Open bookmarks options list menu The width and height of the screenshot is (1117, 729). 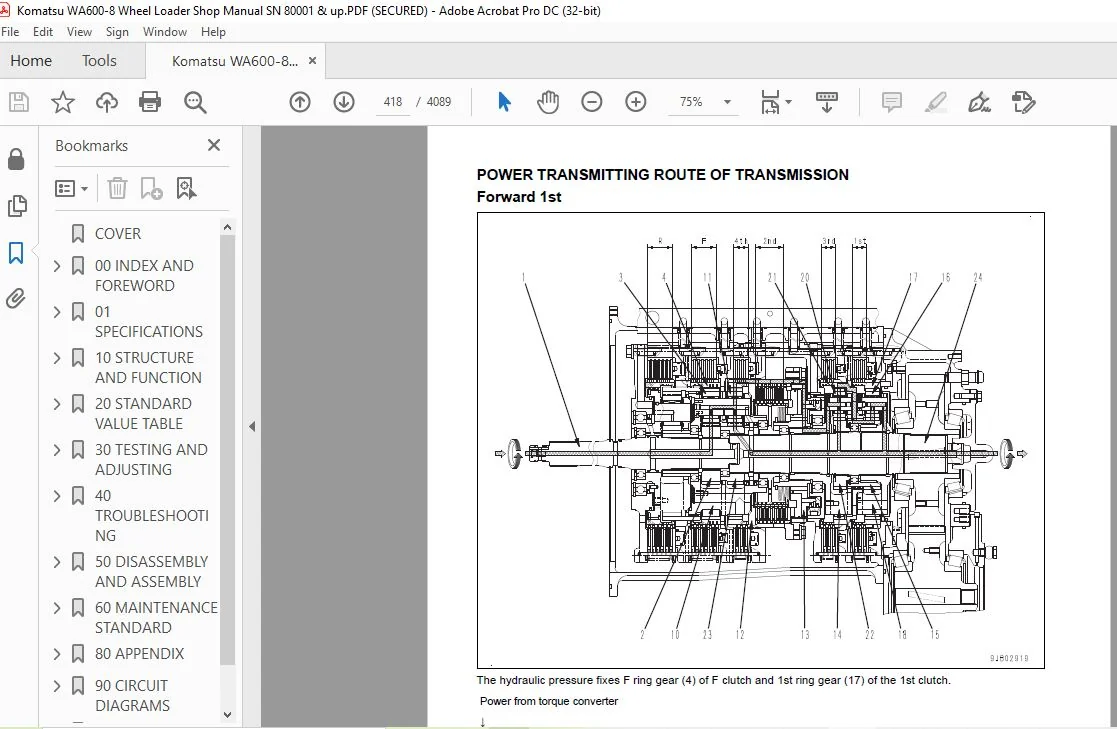[71, 188]
